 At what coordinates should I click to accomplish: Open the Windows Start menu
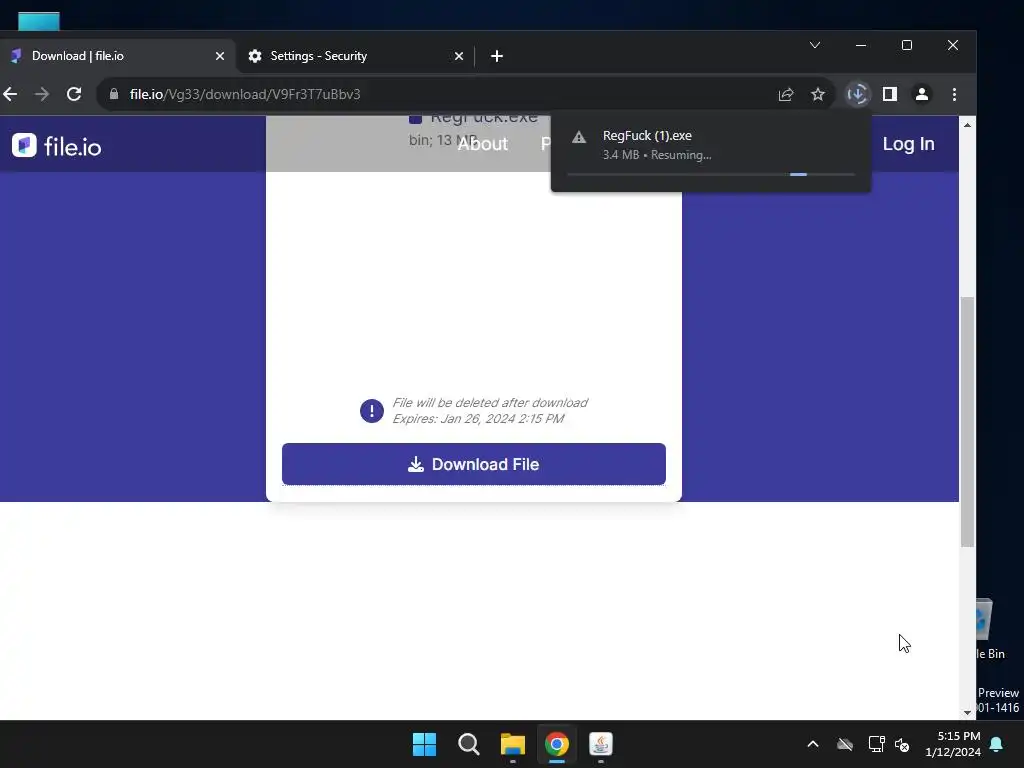tap(424, 744)
